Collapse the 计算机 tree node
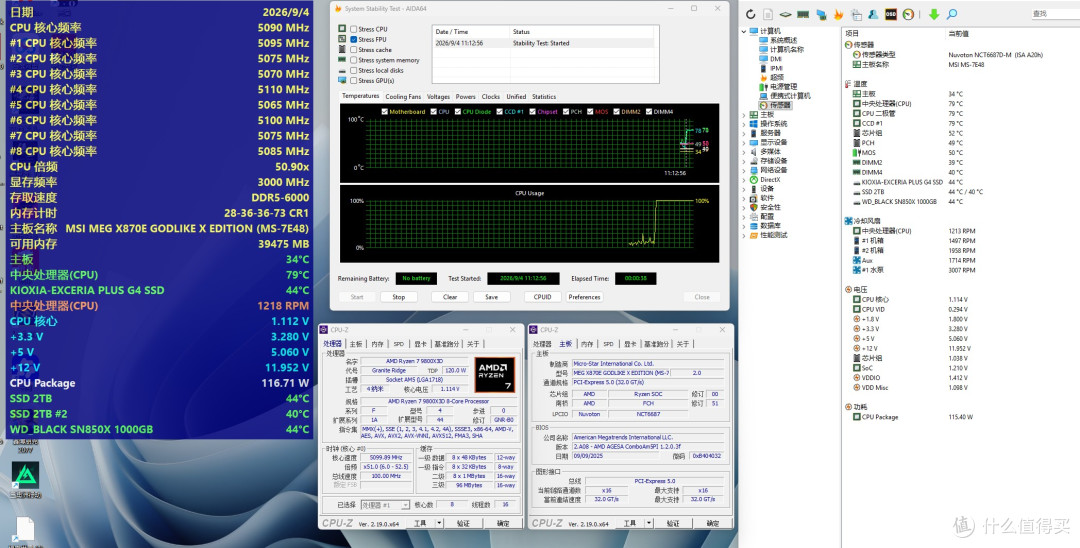 click(x=744, y=31)
